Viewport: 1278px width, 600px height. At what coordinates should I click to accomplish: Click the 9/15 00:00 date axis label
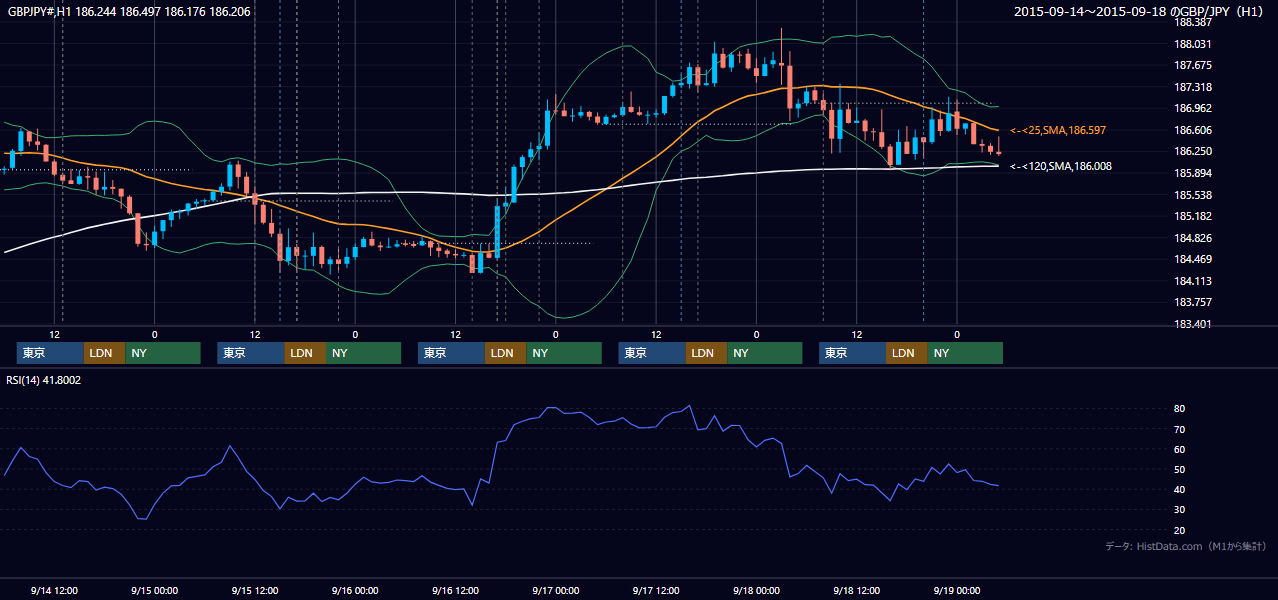click(x=154, y=590)
